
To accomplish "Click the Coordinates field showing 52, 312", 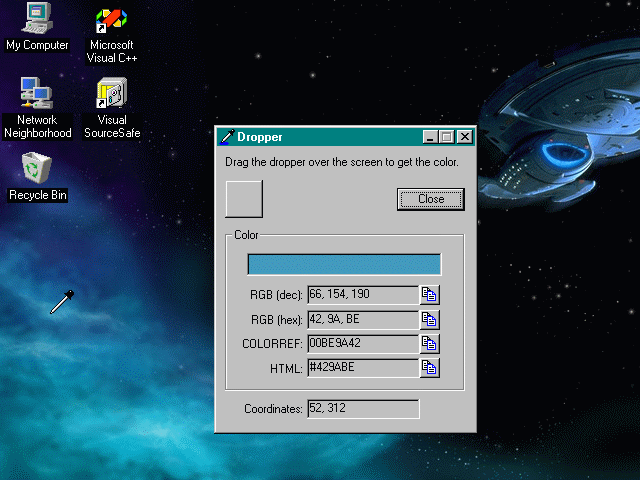I will coord(363,409).
